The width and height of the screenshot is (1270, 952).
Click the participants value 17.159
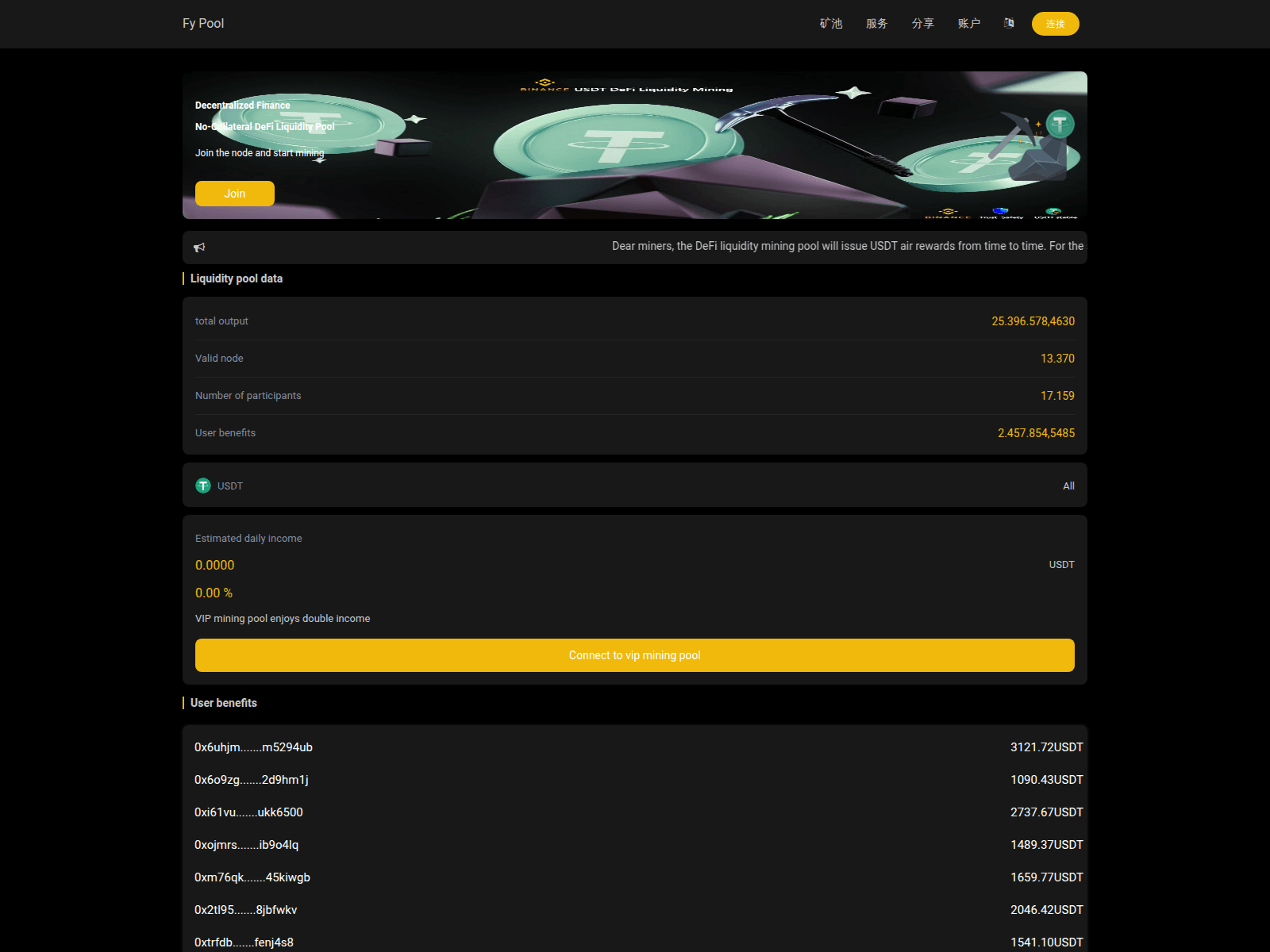(1057, 396)
